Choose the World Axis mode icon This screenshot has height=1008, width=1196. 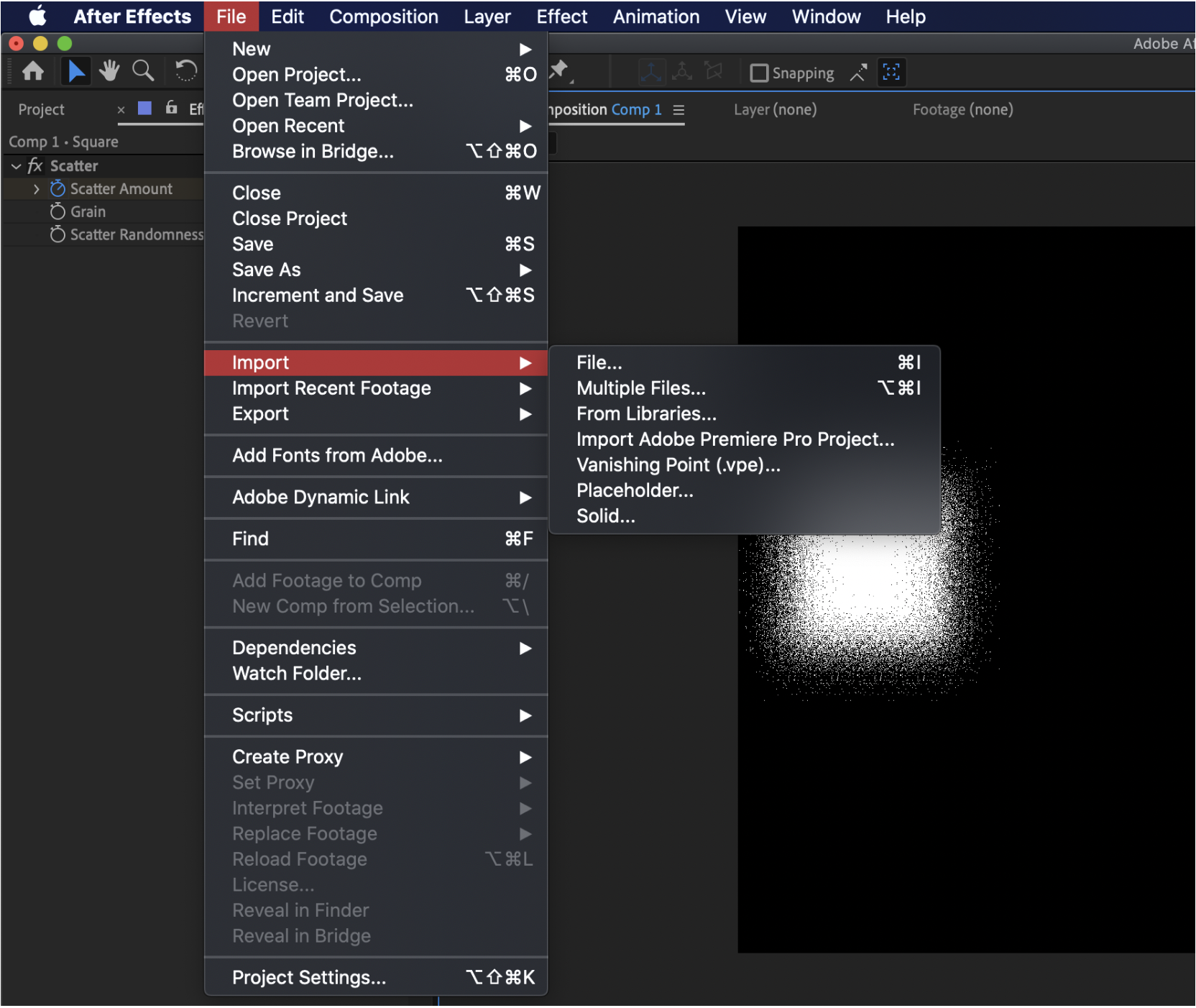pyautogui.click(x=682, y=72)
